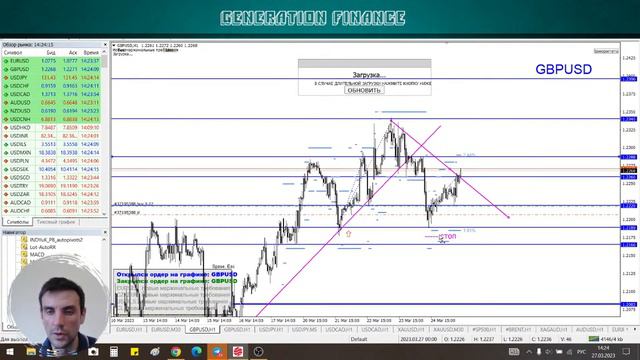Screen dimensions: 640x360
Task: Show hidden system tray icons
Action: click(x=529, y=351)
